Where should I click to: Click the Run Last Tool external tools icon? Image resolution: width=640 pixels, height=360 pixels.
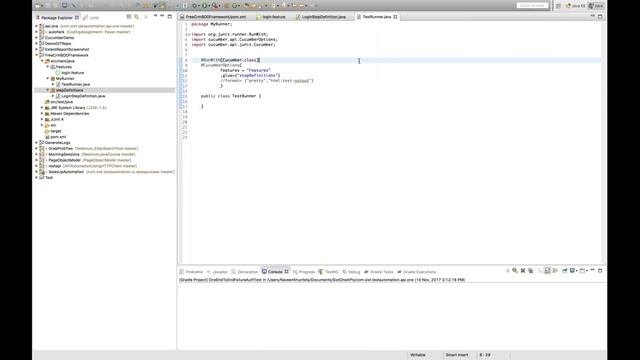click(x=215, y=6)
